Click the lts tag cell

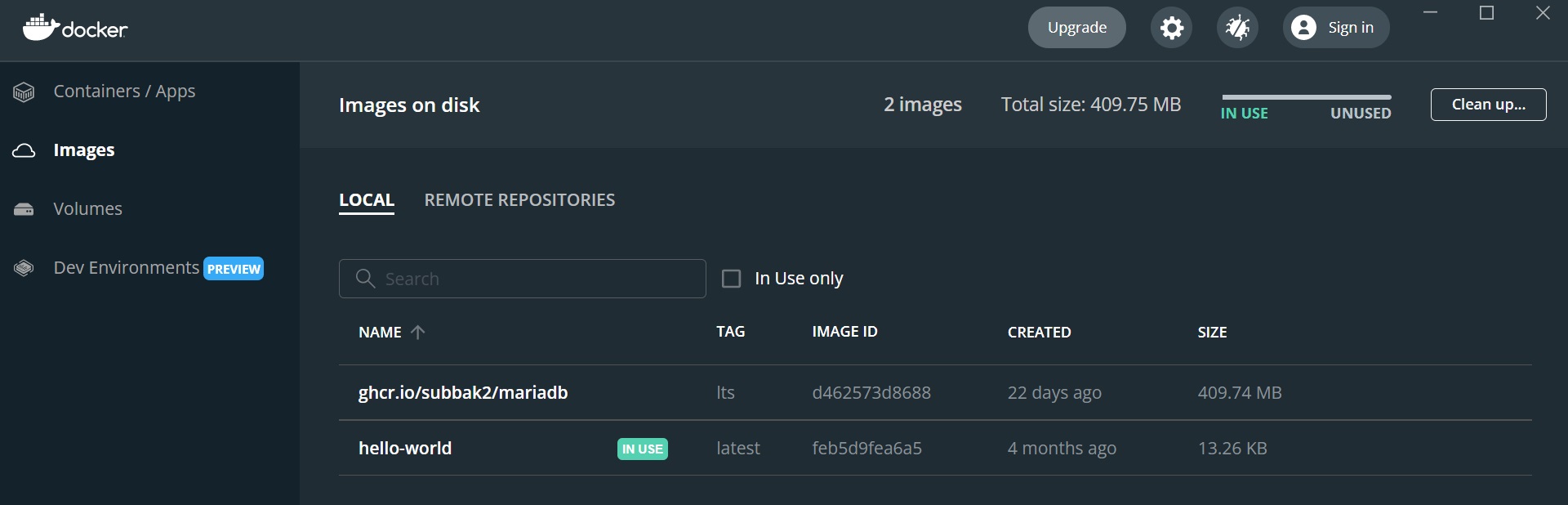[x=725, y=393]
